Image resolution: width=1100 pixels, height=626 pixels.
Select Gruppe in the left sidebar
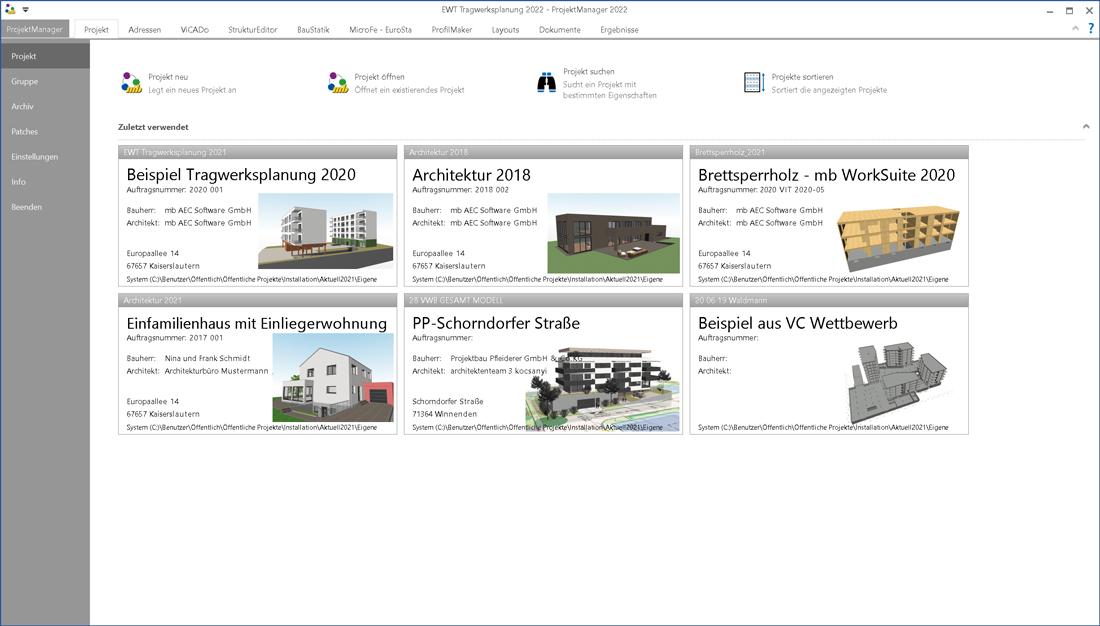pyautogui.click(x=45, y=81)
